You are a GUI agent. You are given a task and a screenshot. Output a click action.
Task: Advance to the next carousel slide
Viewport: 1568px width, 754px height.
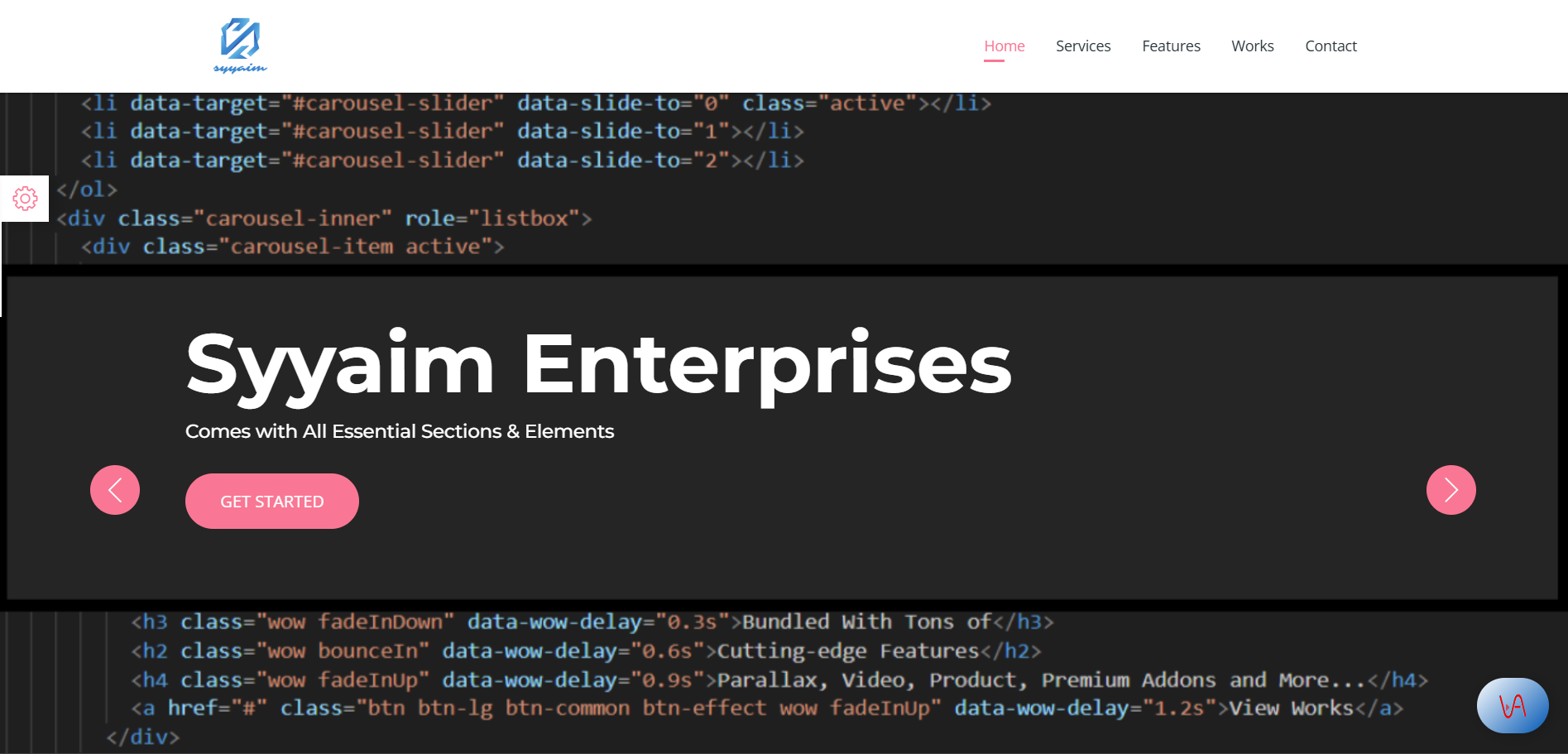pos(1451,490)
